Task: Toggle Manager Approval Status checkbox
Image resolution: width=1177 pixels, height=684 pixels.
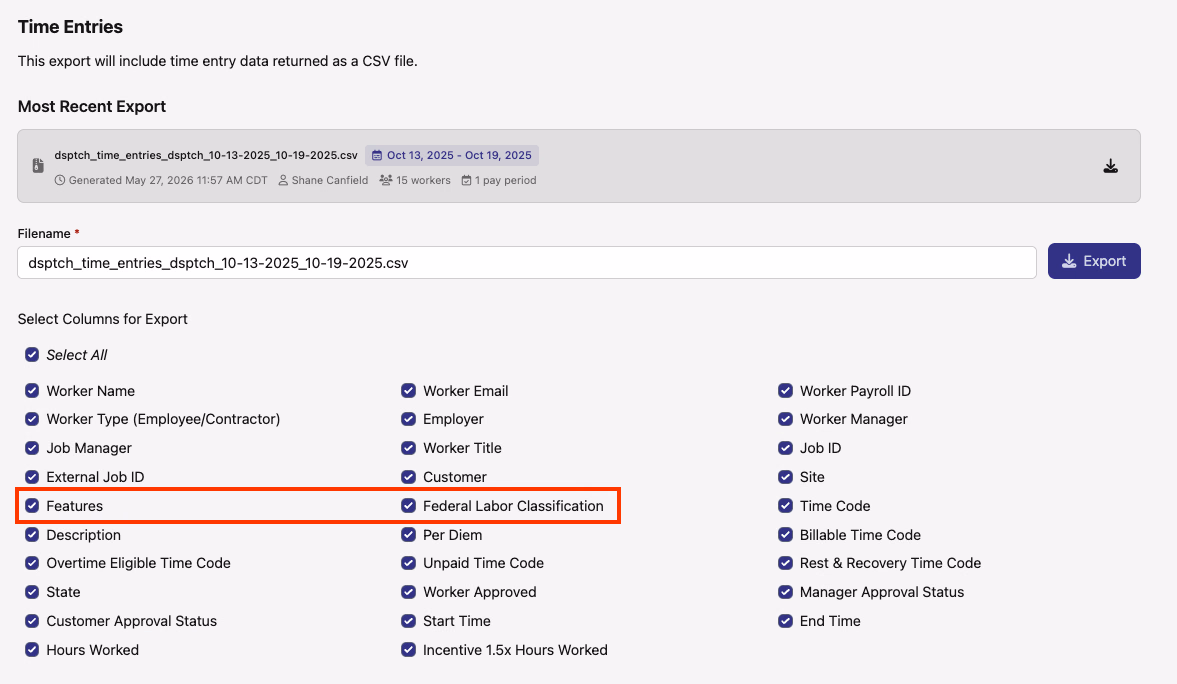Action: tap(785, 592)
